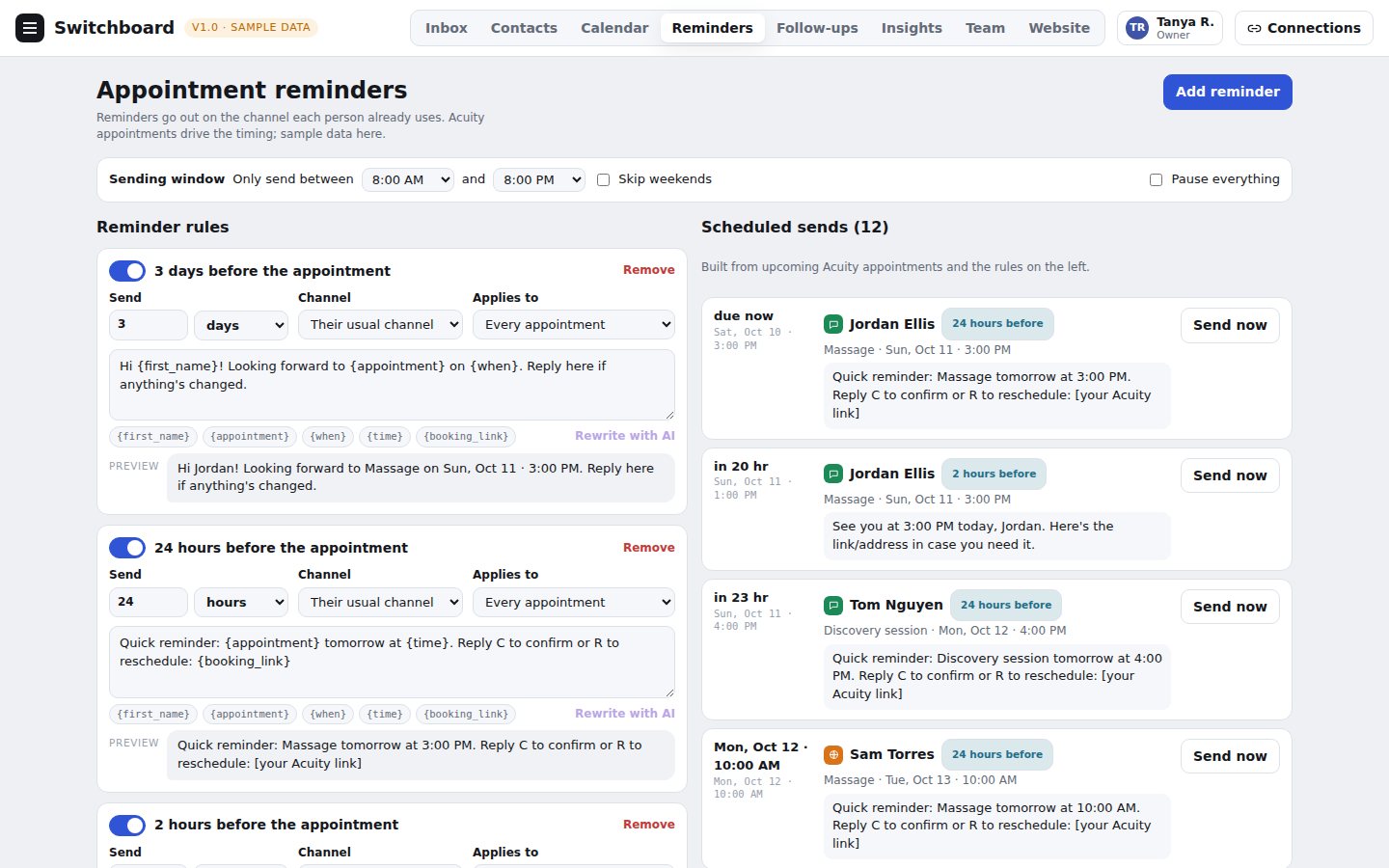Image resolution: width=1389 pixels, height=868 pixels.
Task: Click the Send number field showing 3
Action: point(149,325)
